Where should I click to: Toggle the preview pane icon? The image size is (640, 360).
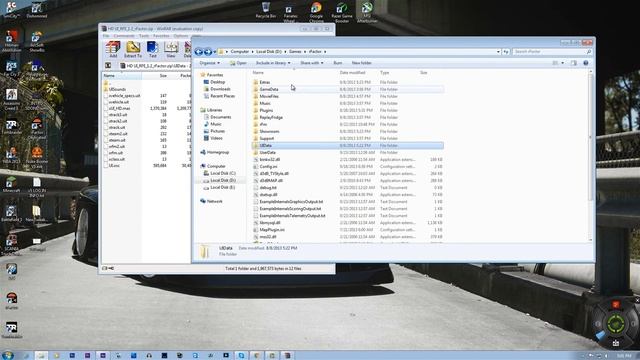(x=574, y=63)
